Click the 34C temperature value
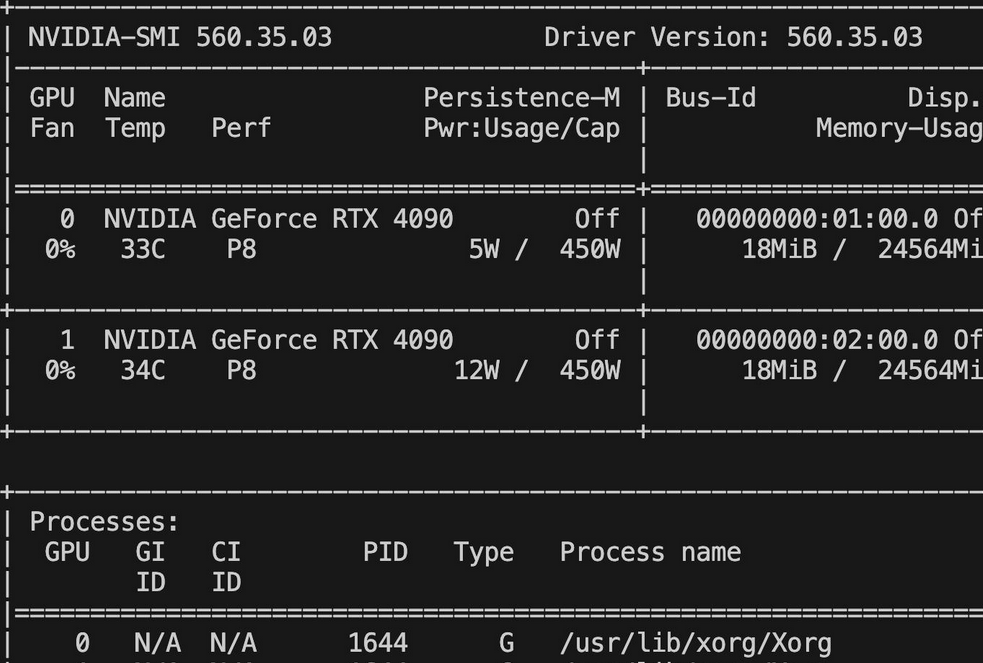Screen dimensions: 983x663 pyautogui.click(x=142, y=370)
